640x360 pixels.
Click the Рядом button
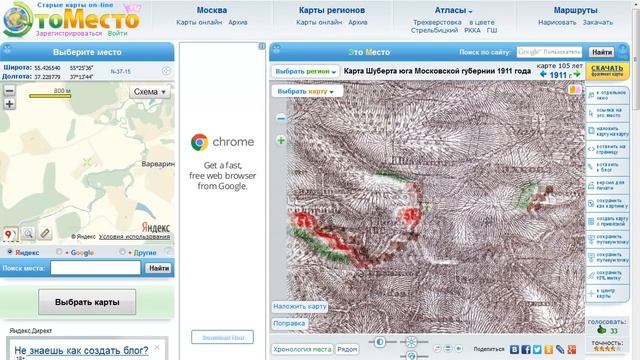[347, 349]
